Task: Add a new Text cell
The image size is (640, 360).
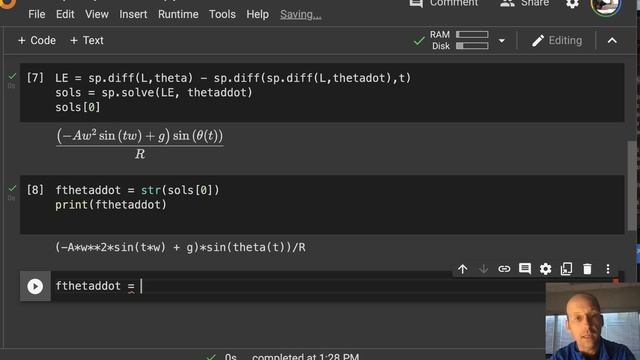Action: point(87,40)
